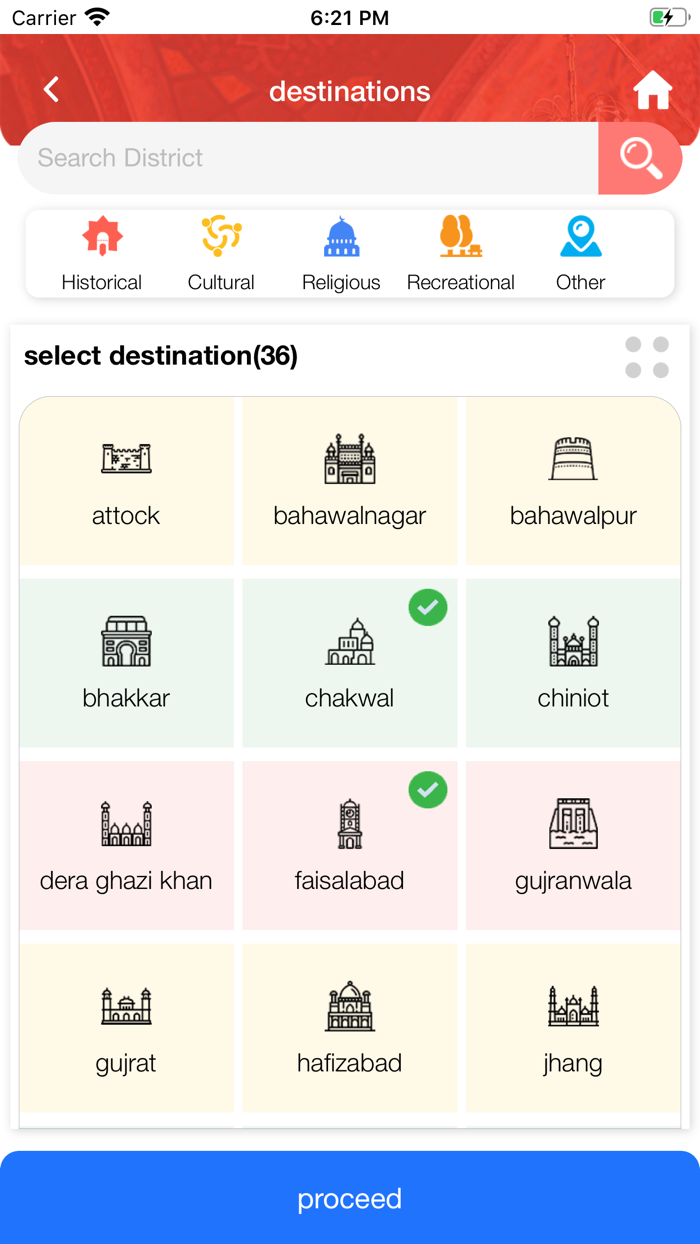Viewport: 700px width, 1244px height.
Task: Open the grid view layout icon
Action: tap(647, 357)
